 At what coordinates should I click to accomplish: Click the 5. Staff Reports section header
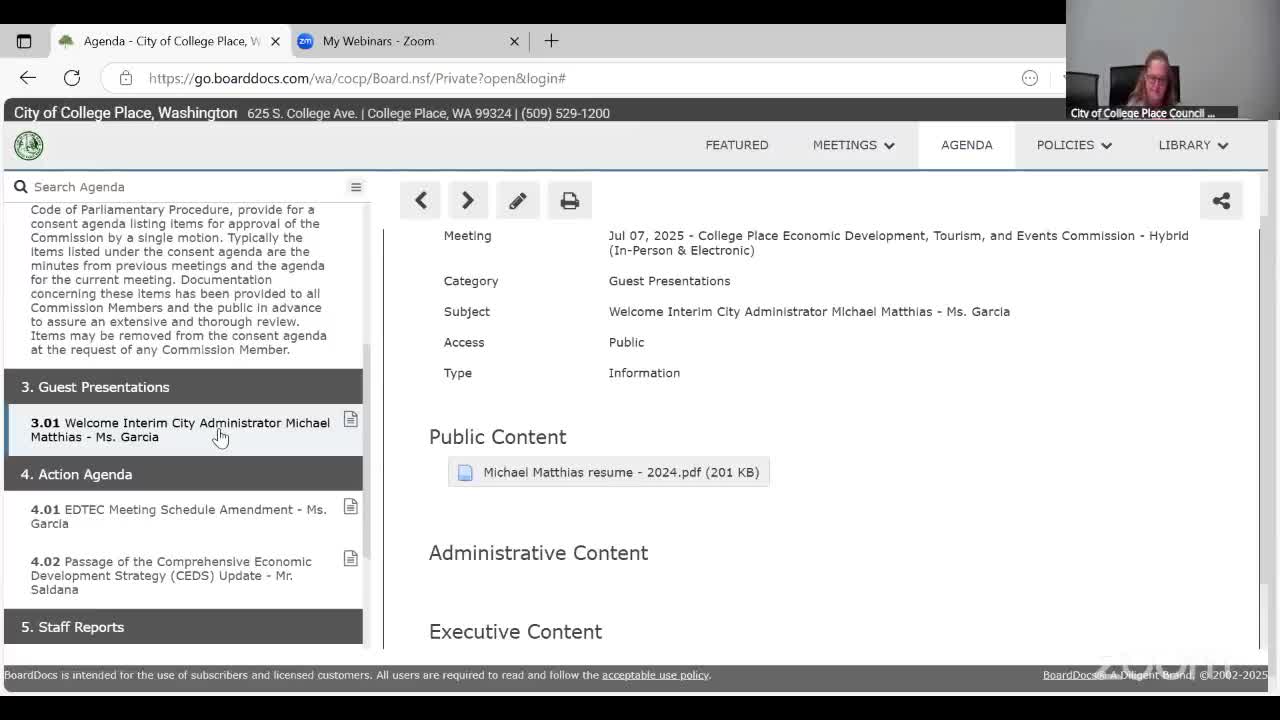click(184, 627)
